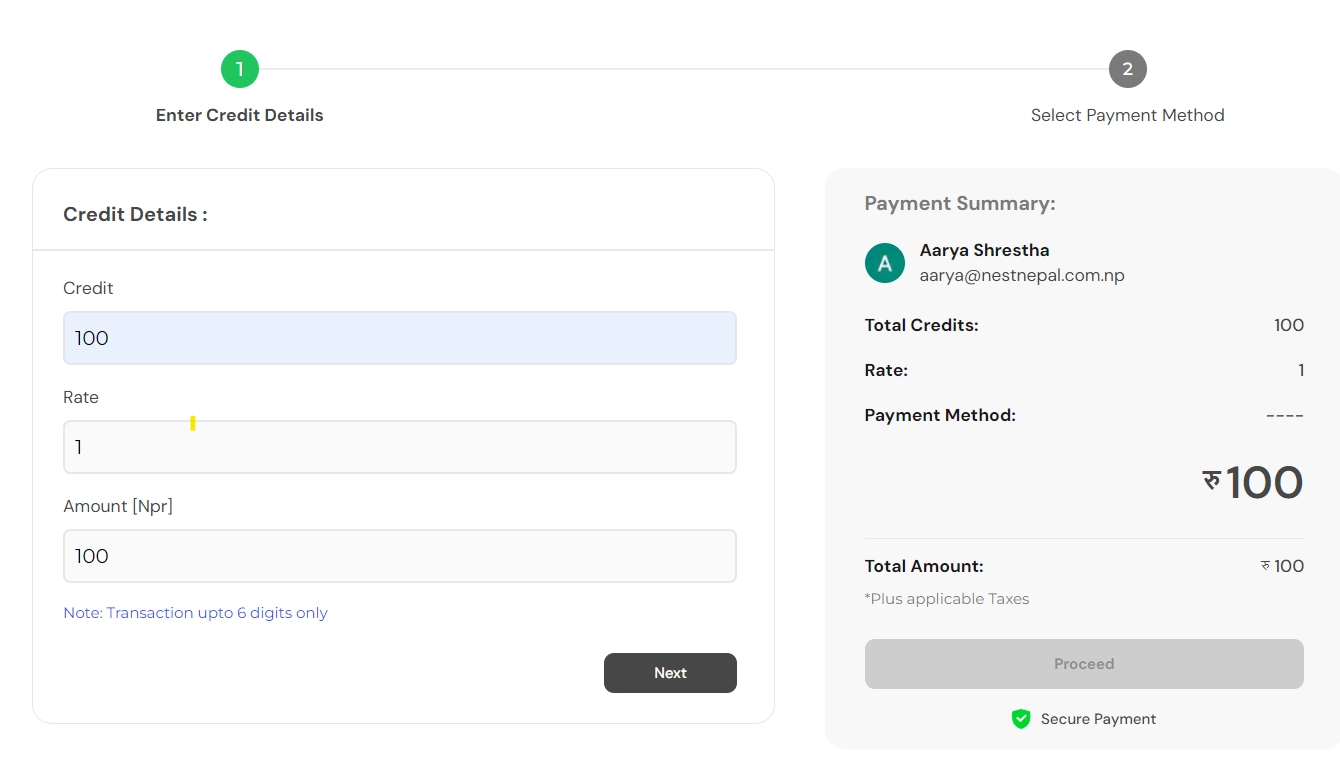Click the Total Amount value रु 100

point(1282,566)
